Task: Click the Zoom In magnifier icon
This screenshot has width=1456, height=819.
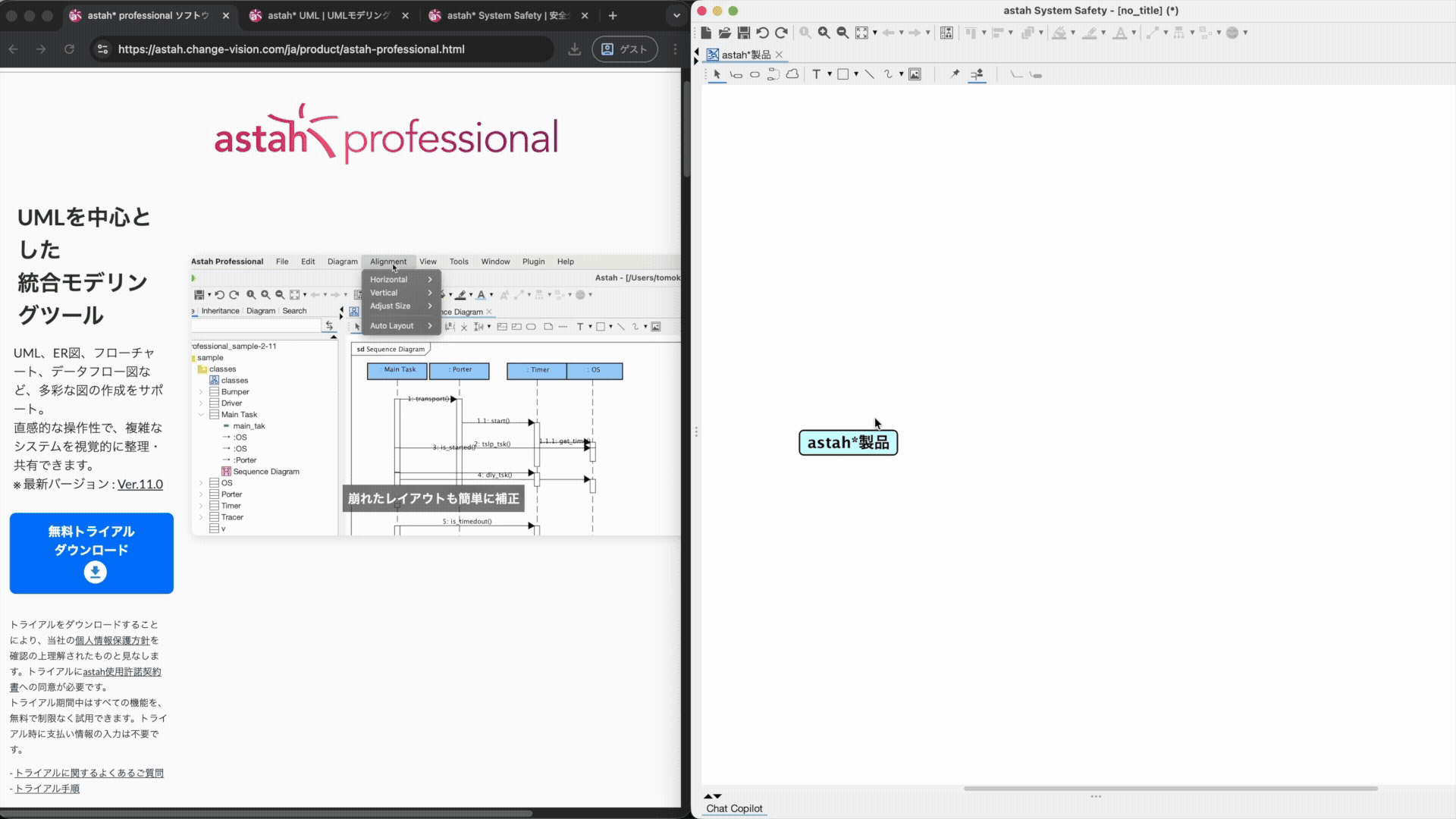Action: pos(824,33)
